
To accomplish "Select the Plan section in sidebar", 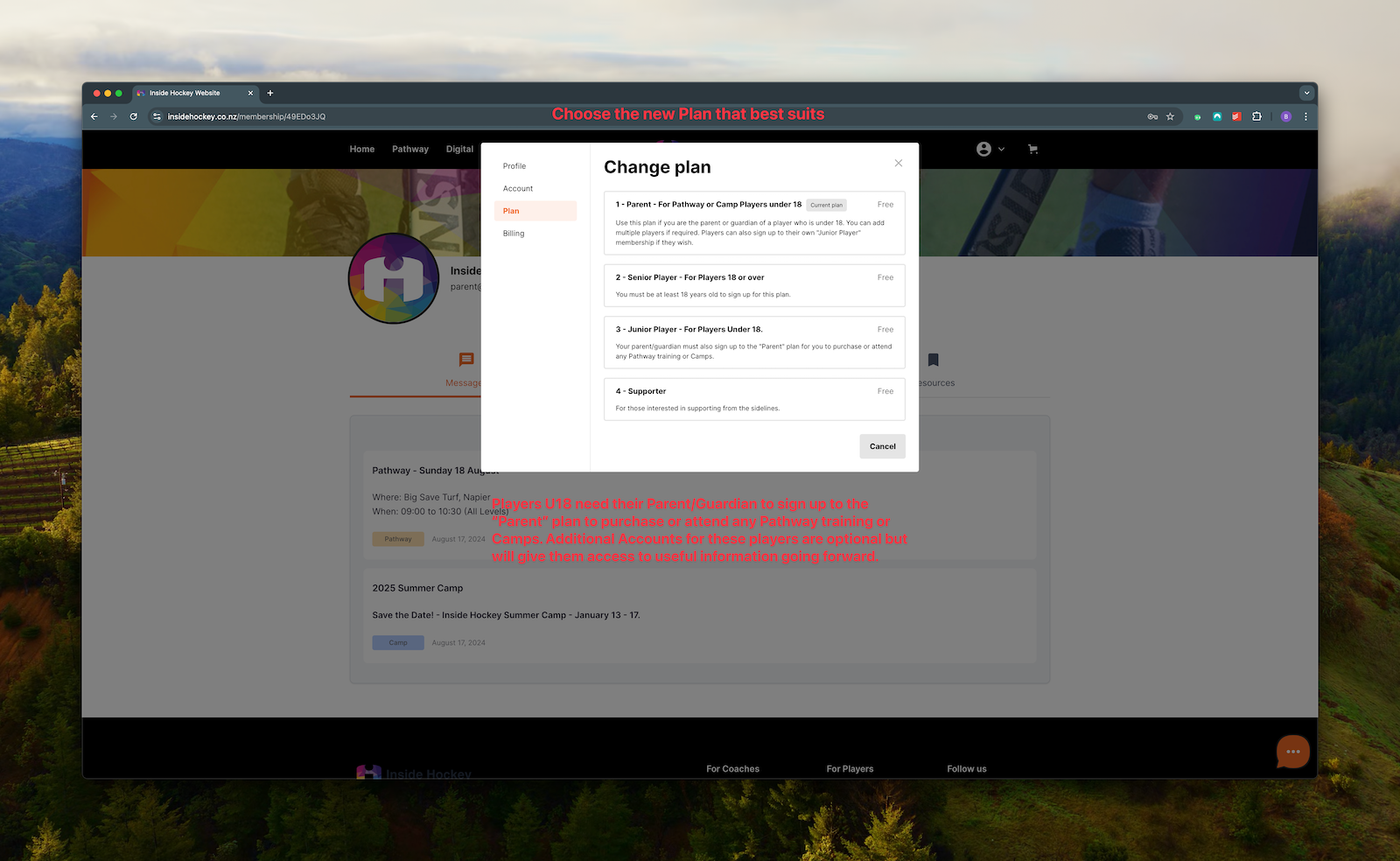I will pyautogui.click(x=535, y=211).
